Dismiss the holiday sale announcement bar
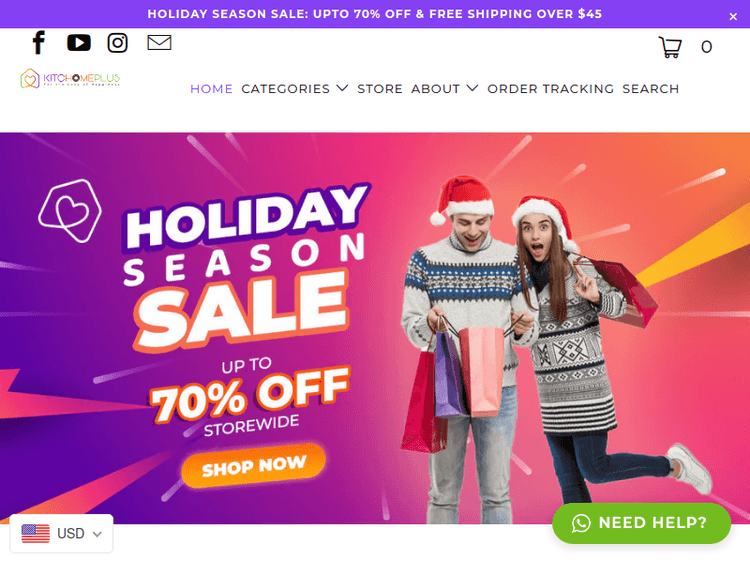The width and height of the screenshot is (750, 563). 733,17
